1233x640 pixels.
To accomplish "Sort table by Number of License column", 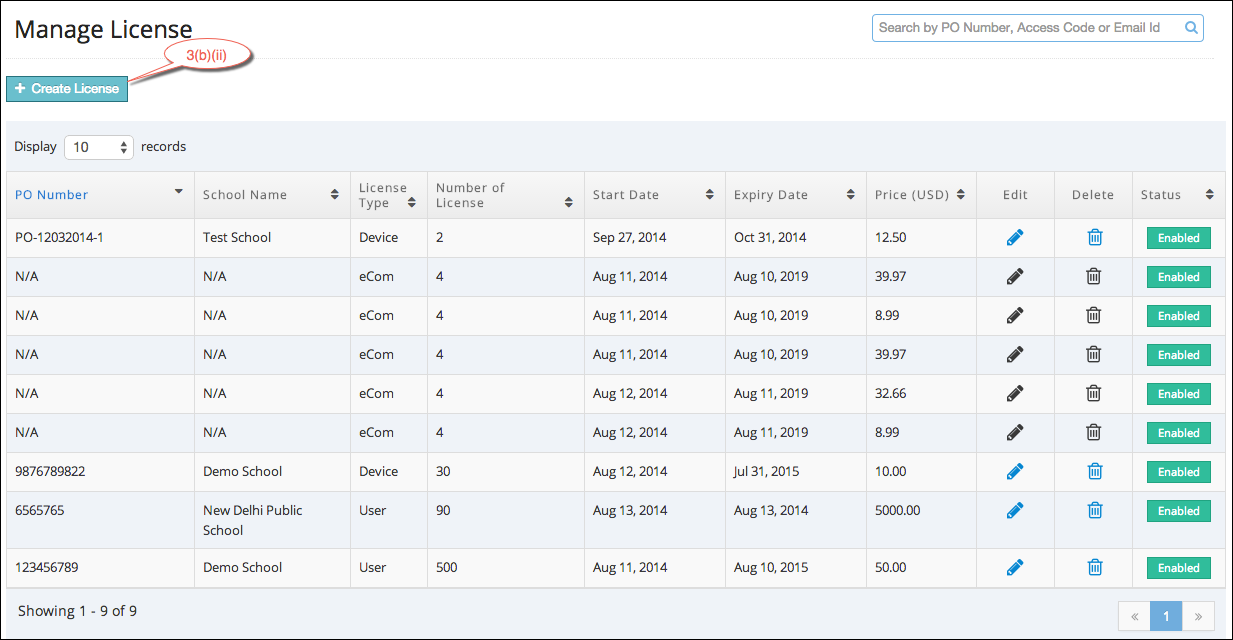I will click(x=506, y=195).
